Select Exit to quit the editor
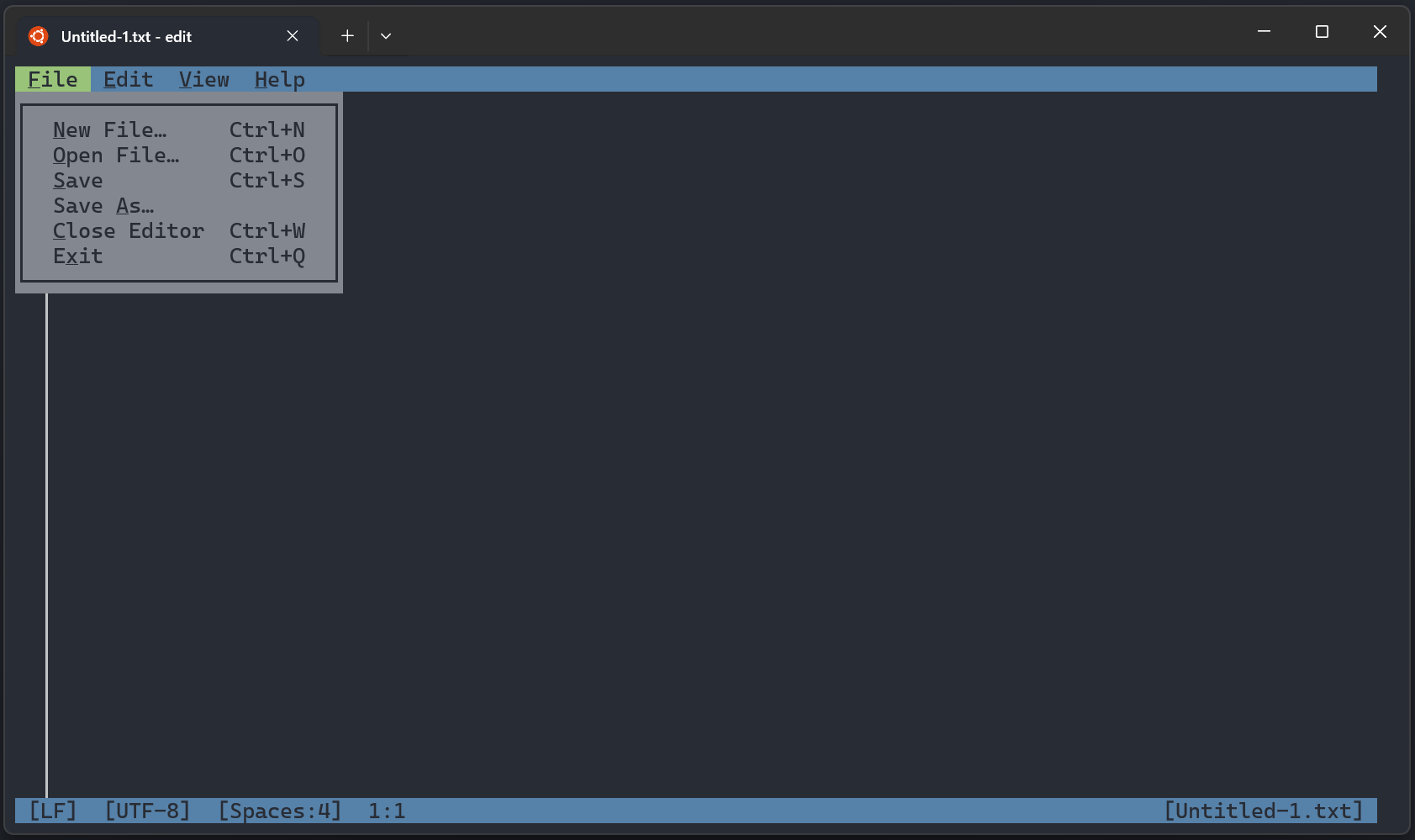1415x840 pixels. tap(77, 256)
